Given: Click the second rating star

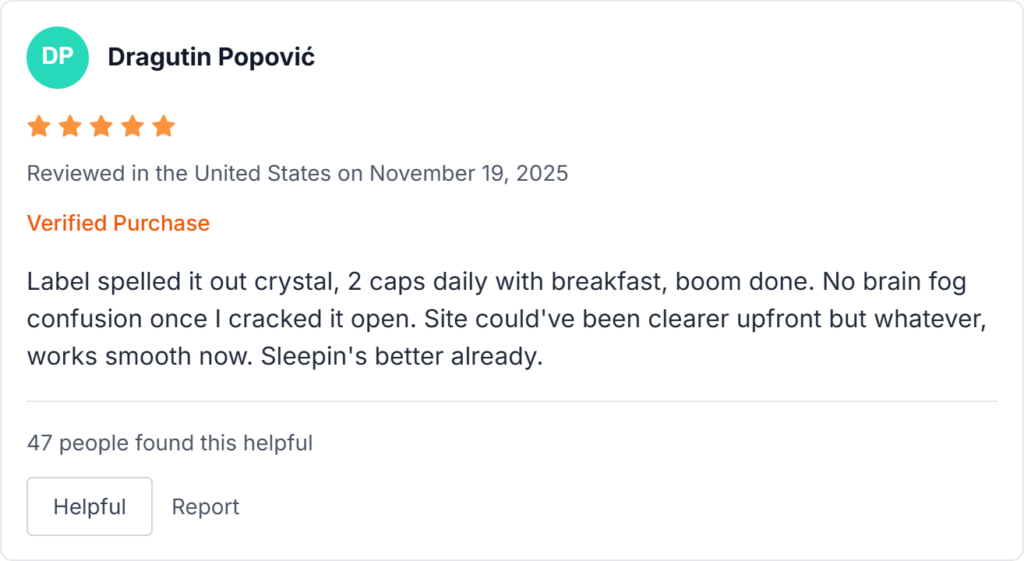Looking at the screenshot, I should (70, 127).
